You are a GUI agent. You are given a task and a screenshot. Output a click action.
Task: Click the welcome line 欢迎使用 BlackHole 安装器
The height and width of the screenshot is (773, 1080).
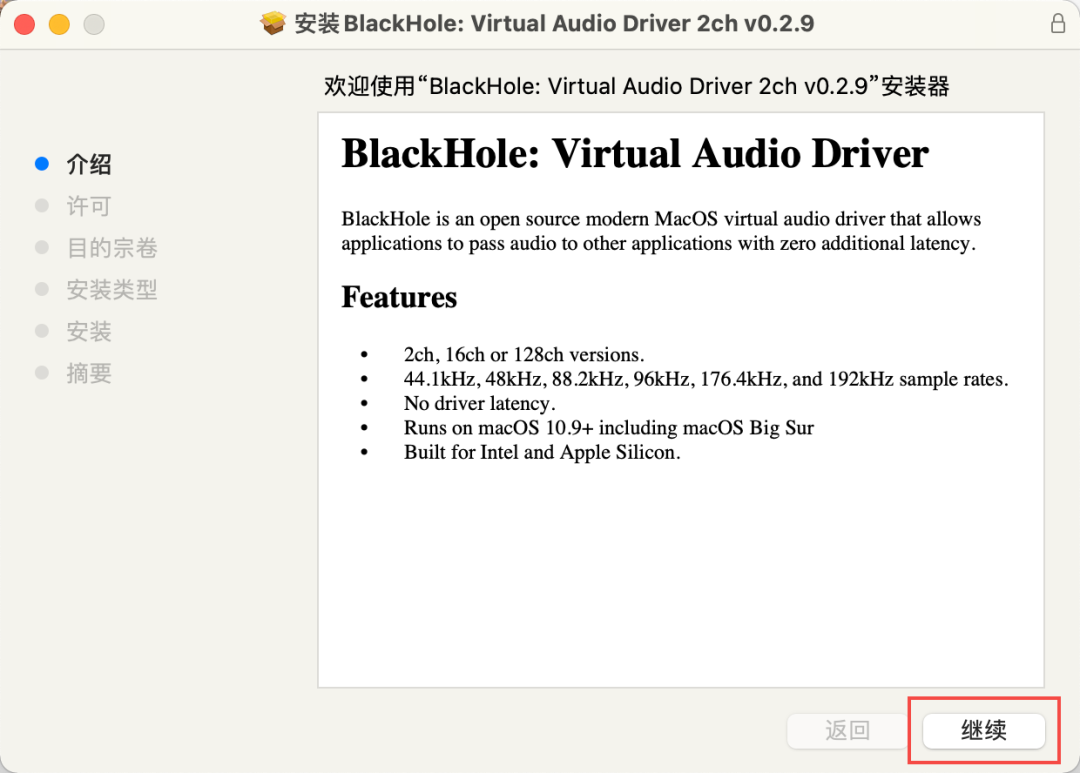[x=636, y=86]
